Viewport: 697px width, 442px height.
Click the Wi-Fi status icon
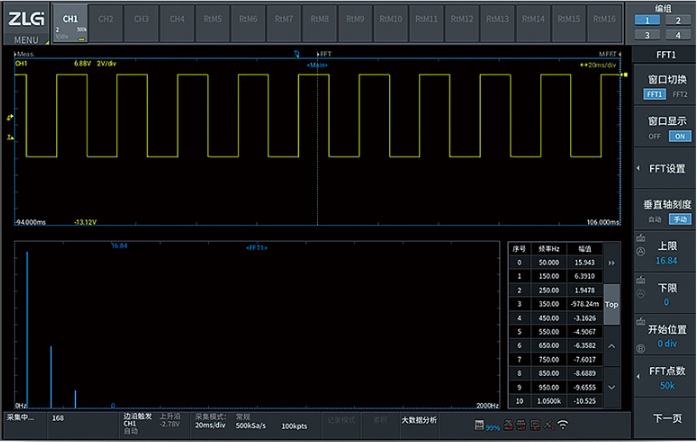563,425
